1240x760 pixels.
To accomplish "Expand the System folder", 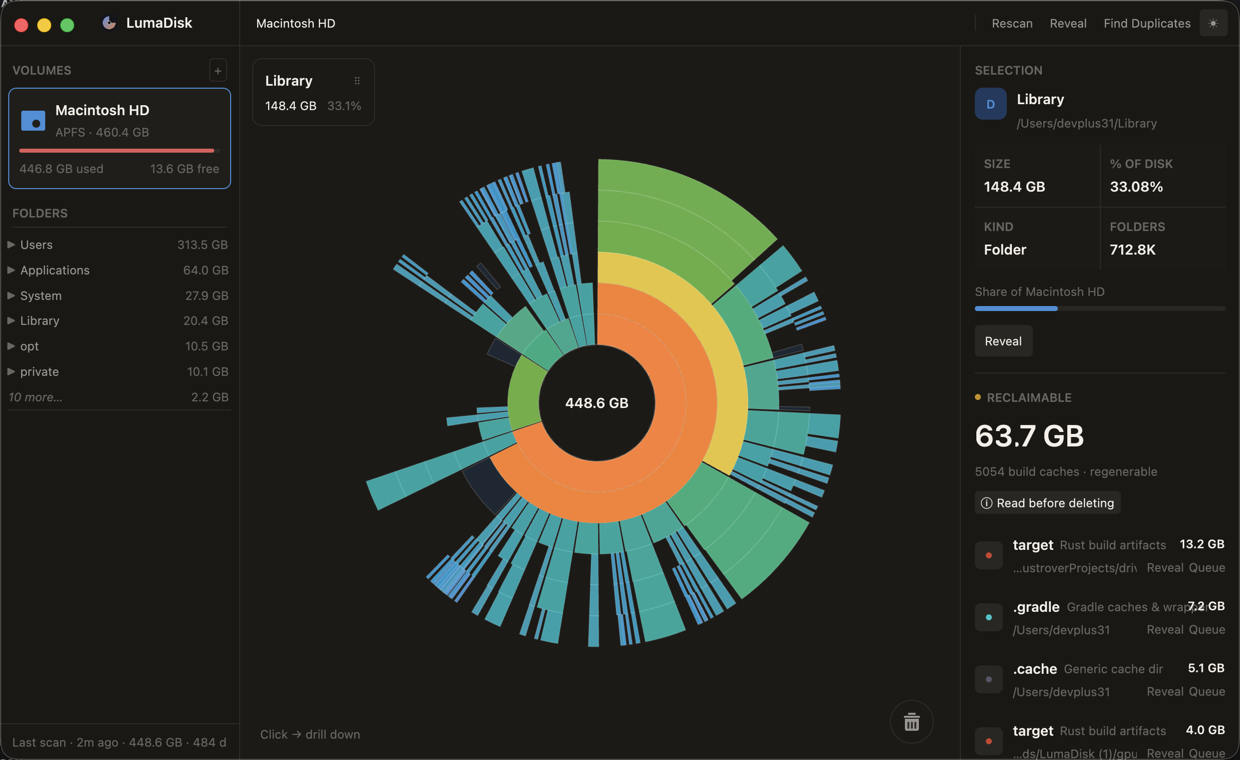I will [x=11, y=295].
